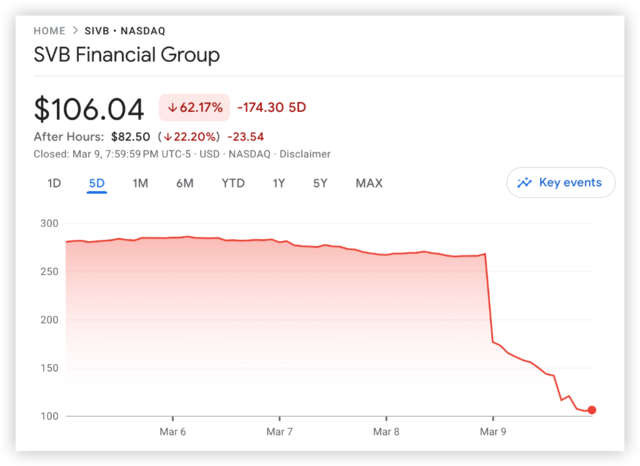Screen dimensions: 640x466
Task: Click the after-hours down arrow icon
Action: coord(168,137)
